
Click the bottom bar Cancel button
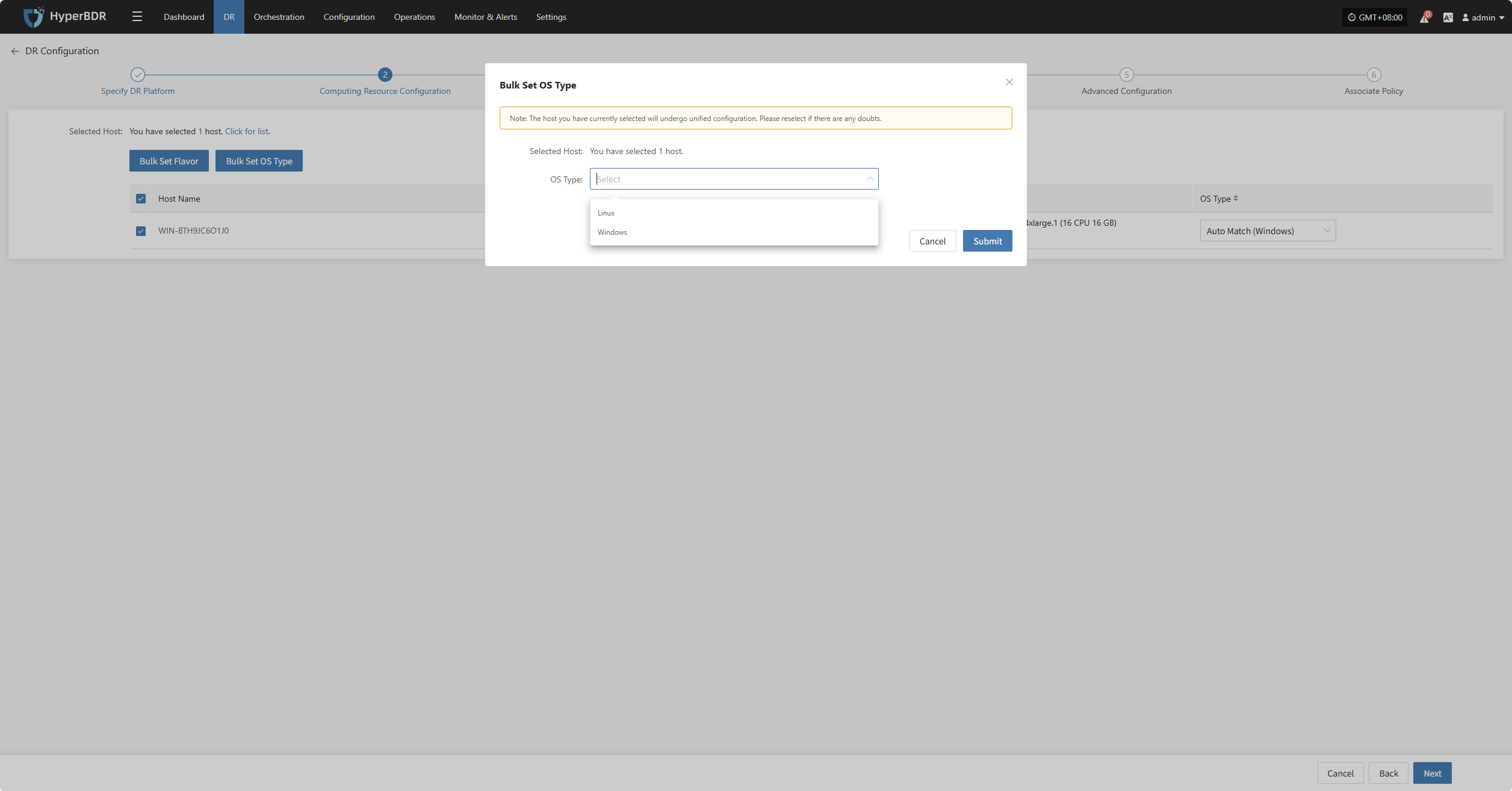tap(1340, 774)
